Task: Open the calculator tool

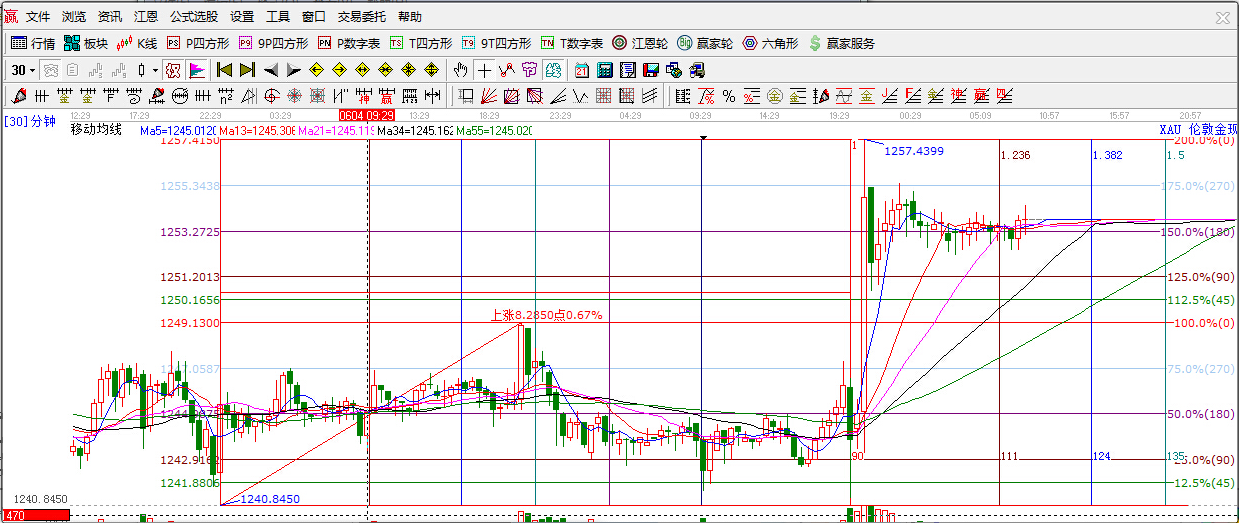Action: pyautogui.click(x=605, y=70)
